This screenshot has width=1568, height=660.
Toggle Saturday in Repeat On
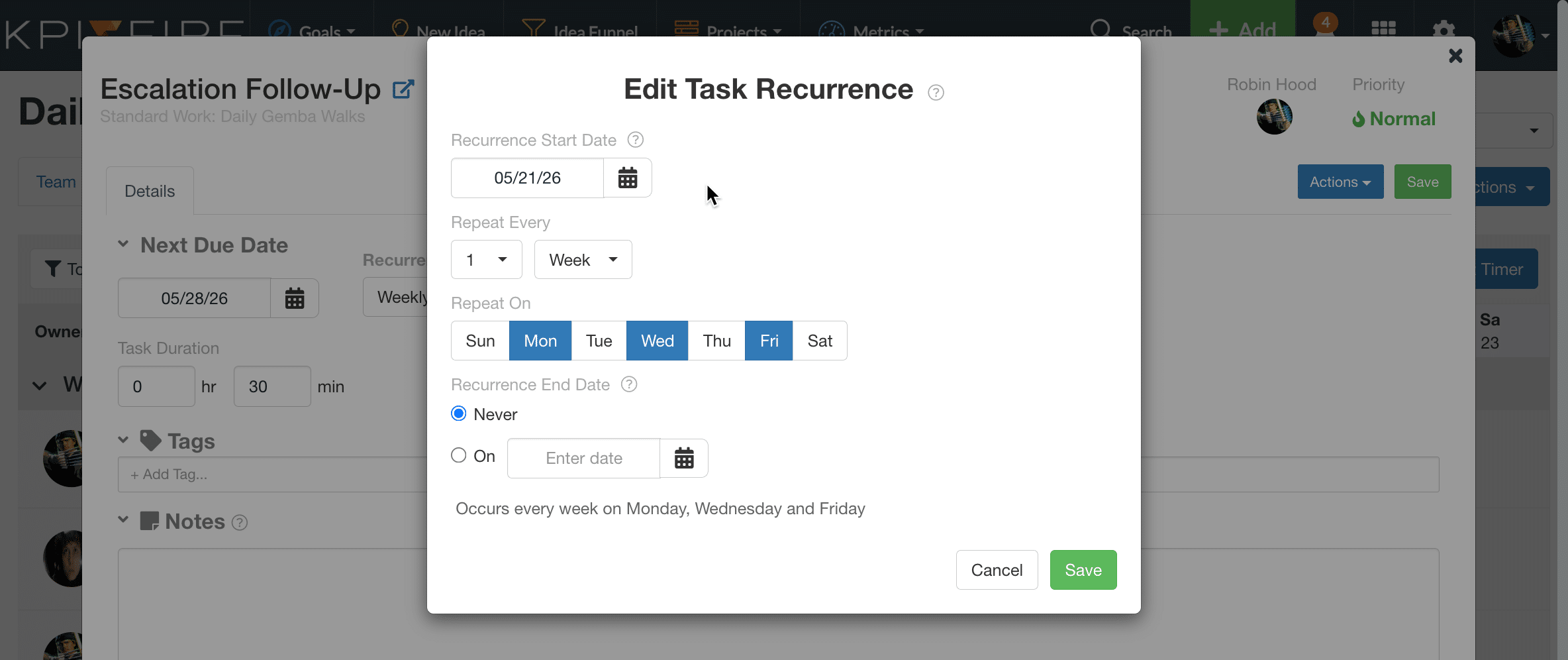point(820,341)
